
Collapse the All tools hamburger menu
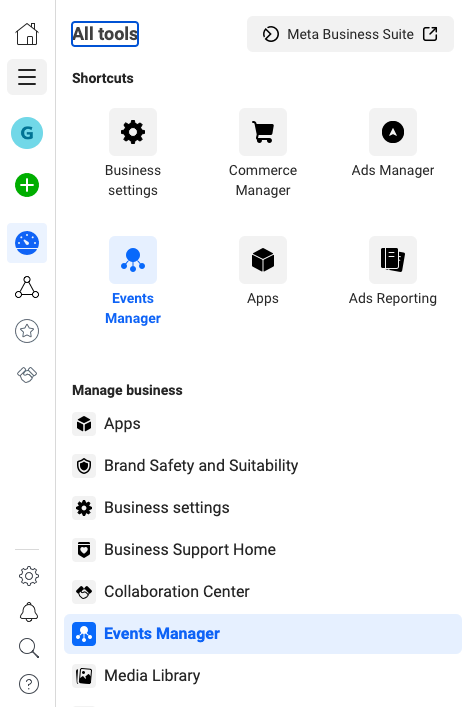(x=27, y=77)
